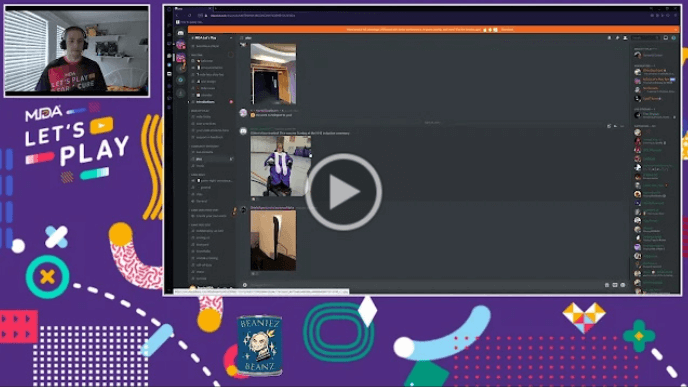
Task: Open pinned messages icon
Action: [617, 38]
